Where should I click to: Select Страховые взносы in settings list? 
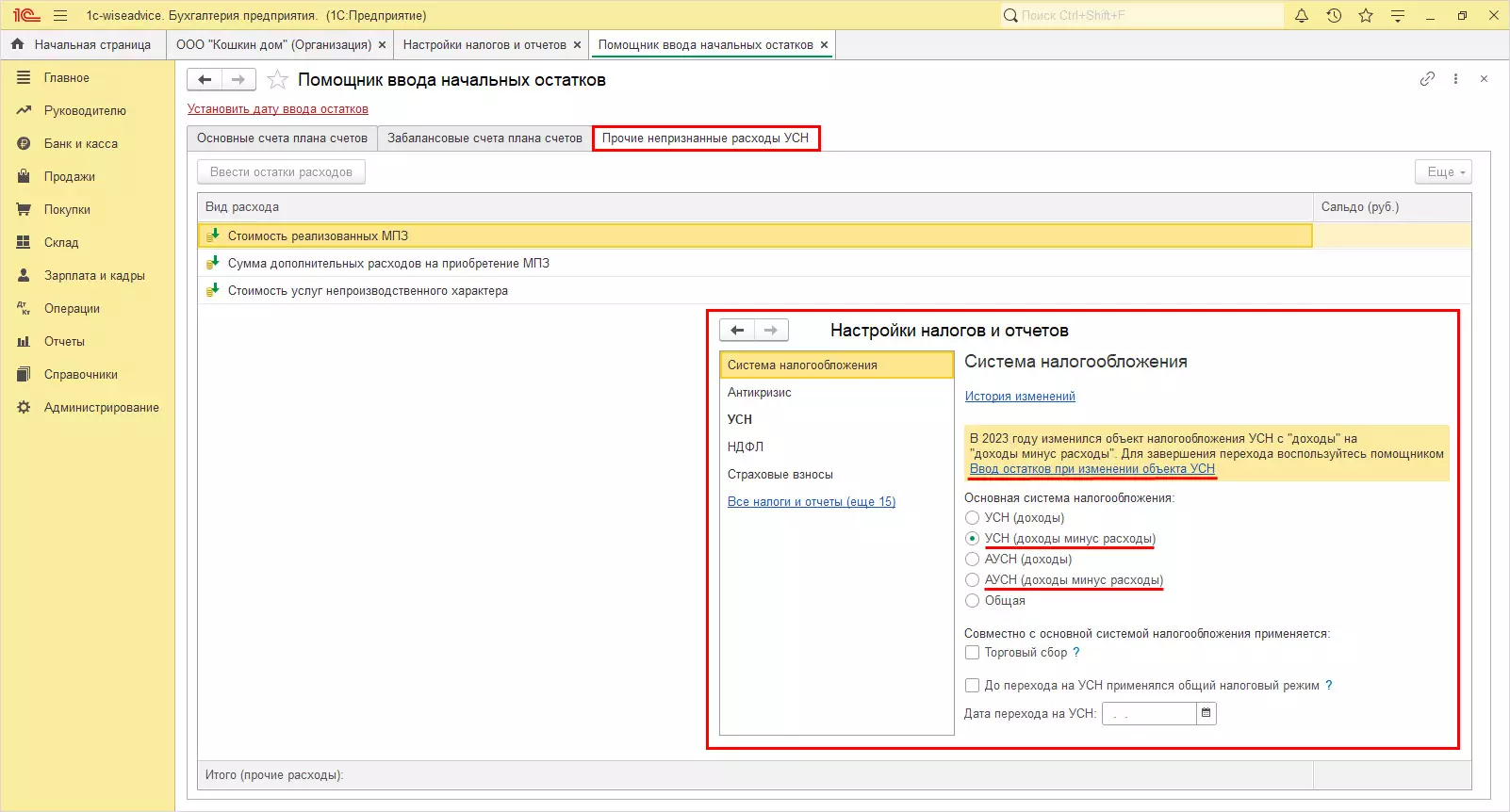837,474
